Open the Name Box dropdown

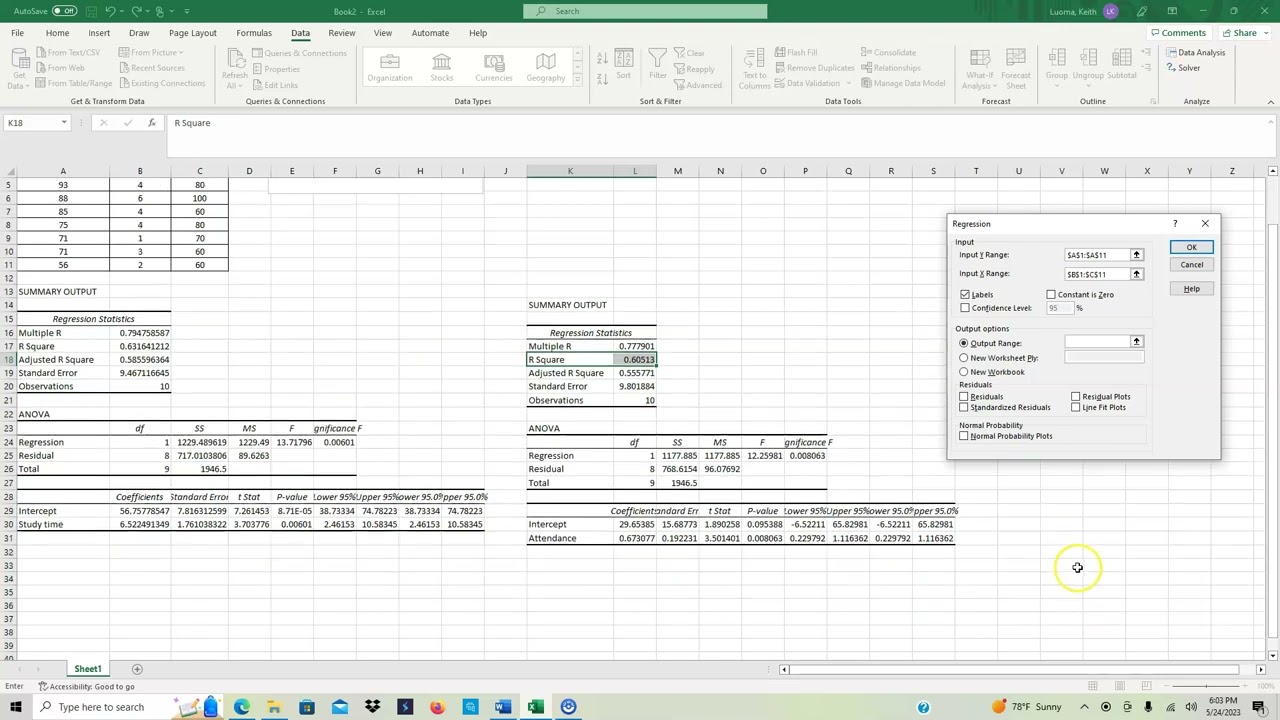pos(64,122)
